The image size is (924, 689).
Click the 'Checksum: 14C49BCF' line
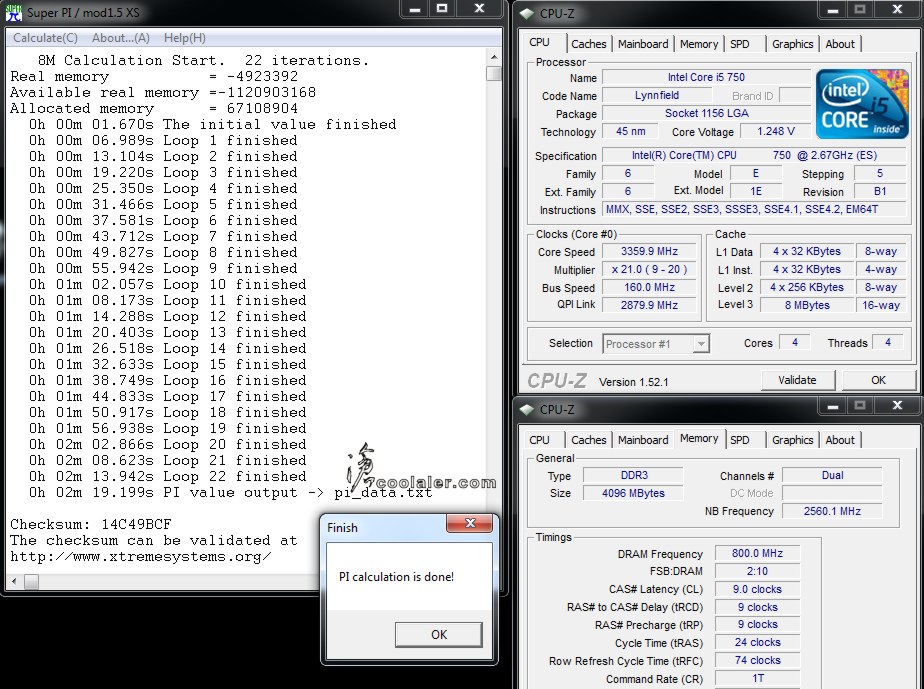click(91, 524)
